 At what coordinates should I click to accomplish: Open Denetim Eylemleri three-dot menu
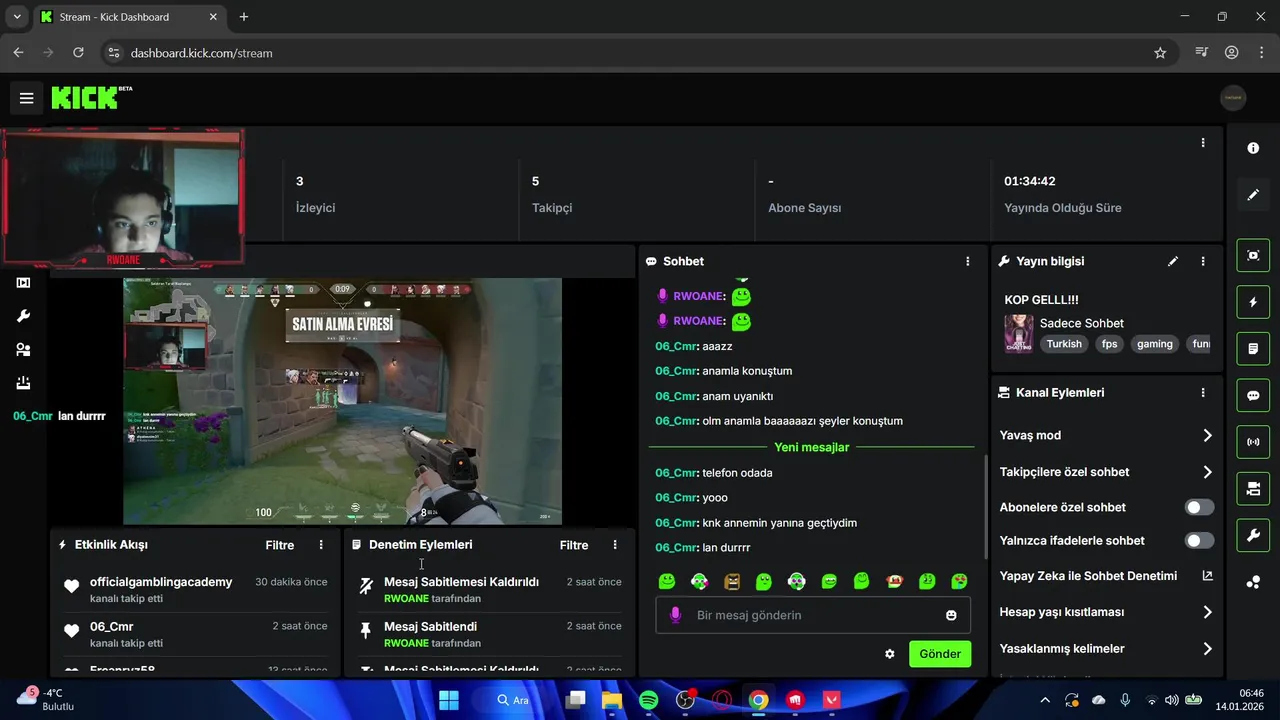coord(615,545)
